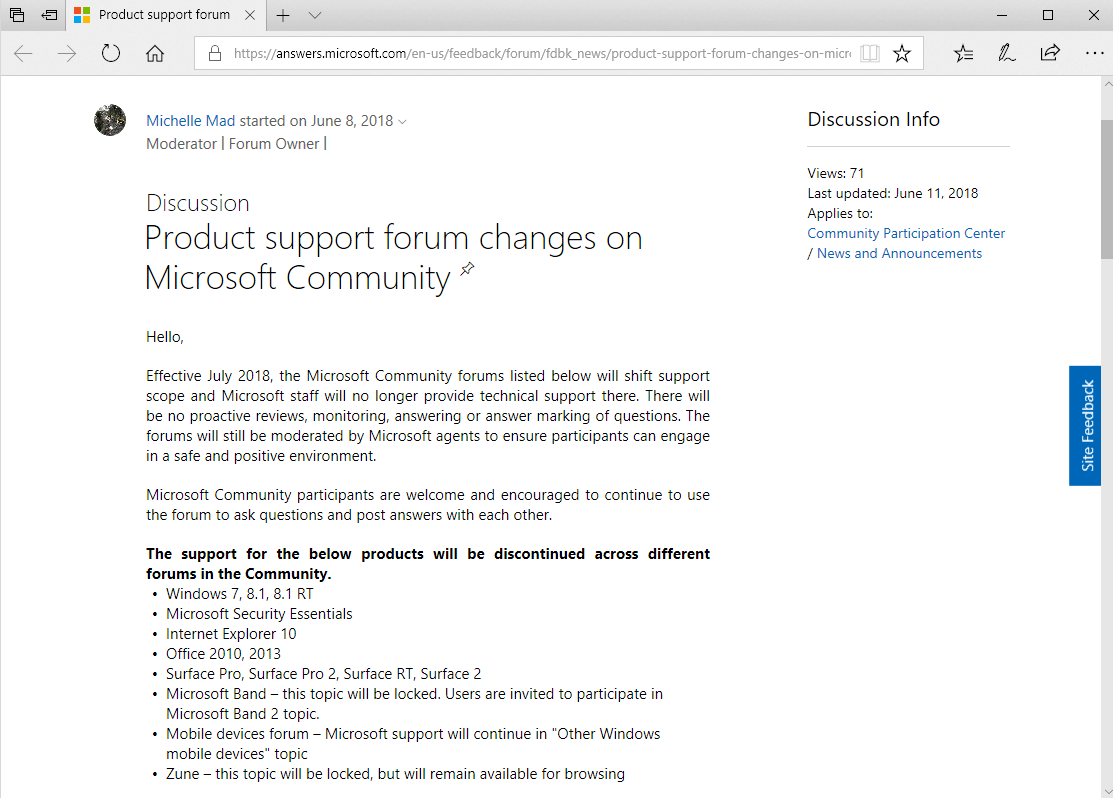
Task: Click the 'Views: 71' text
Action: [x=835, y=173]
